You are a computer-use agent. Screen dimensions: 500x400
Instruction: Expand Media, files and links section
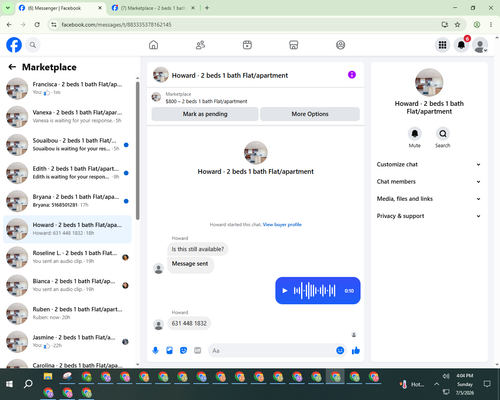(x=429, y=199)
